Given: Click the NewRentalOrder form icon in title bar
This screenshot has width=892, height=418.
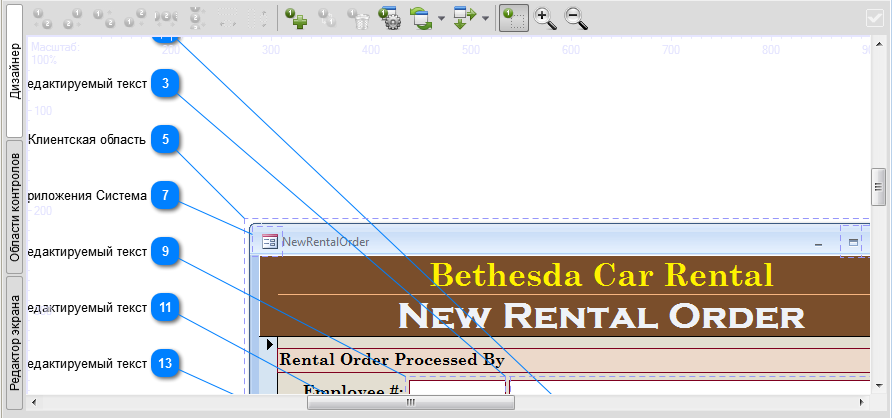Looking at the screenshot, I should tap(270, 242).
